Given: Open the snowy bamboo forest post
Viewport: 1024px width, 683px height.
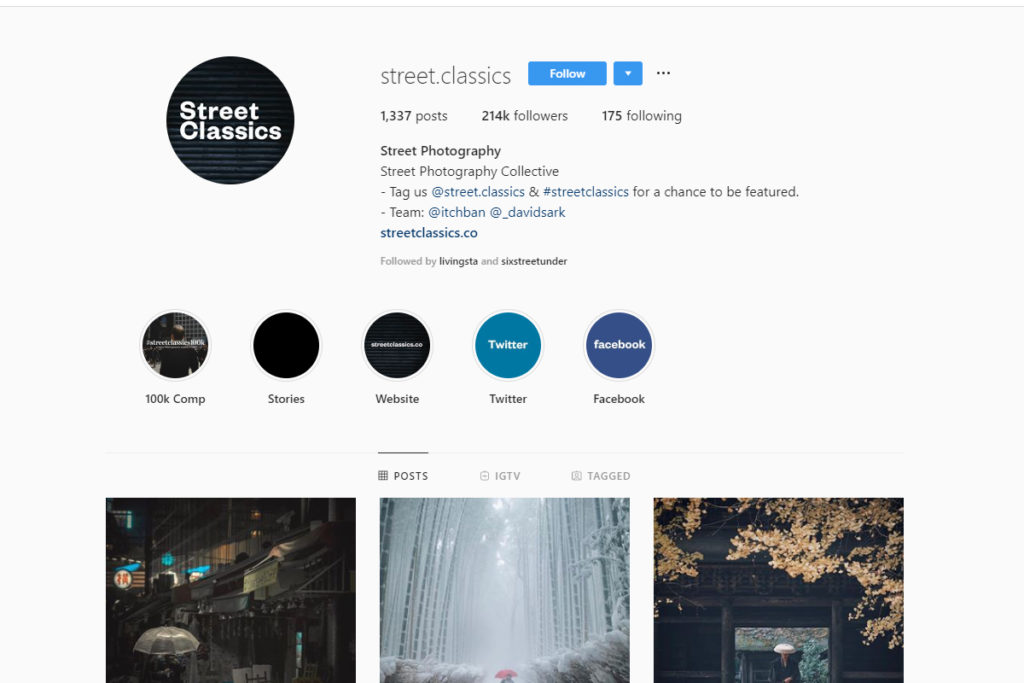Looking at the screenshot, I should tap(505, 590).
